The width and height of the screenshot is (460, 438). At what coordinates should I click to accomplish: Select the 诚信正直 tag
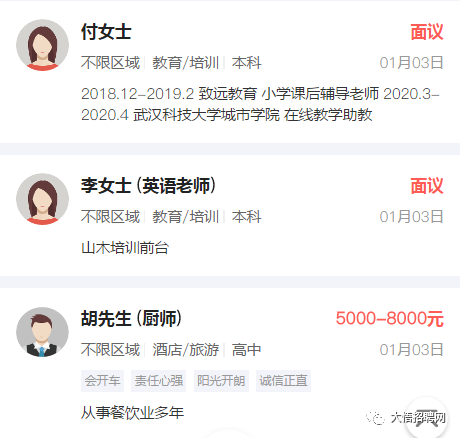(283, 381)
